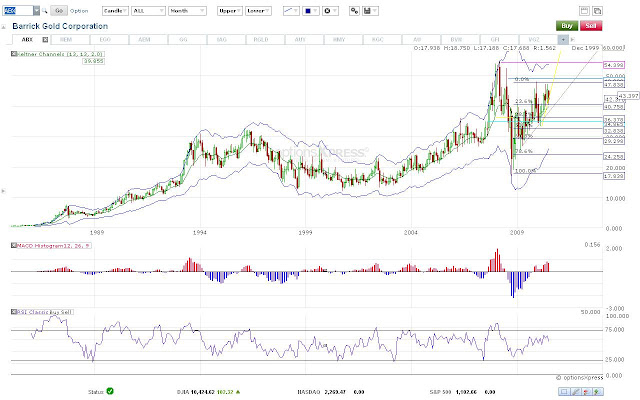Viewport: 640px width, 400px height.
Task: Click the single window layout icon
Action: pyautogui.click(x=584, y=11)
